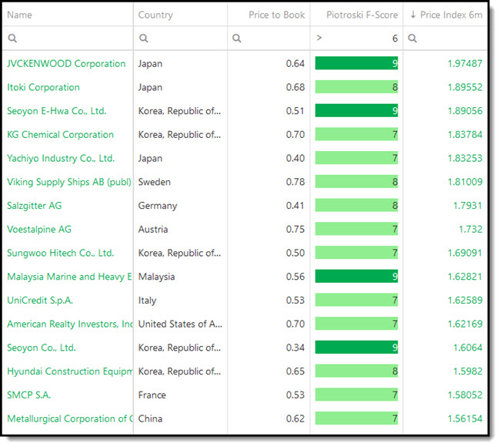Click the Sweden country cell
This screenshot has height=446, width=500.
(x=154, y=182)
